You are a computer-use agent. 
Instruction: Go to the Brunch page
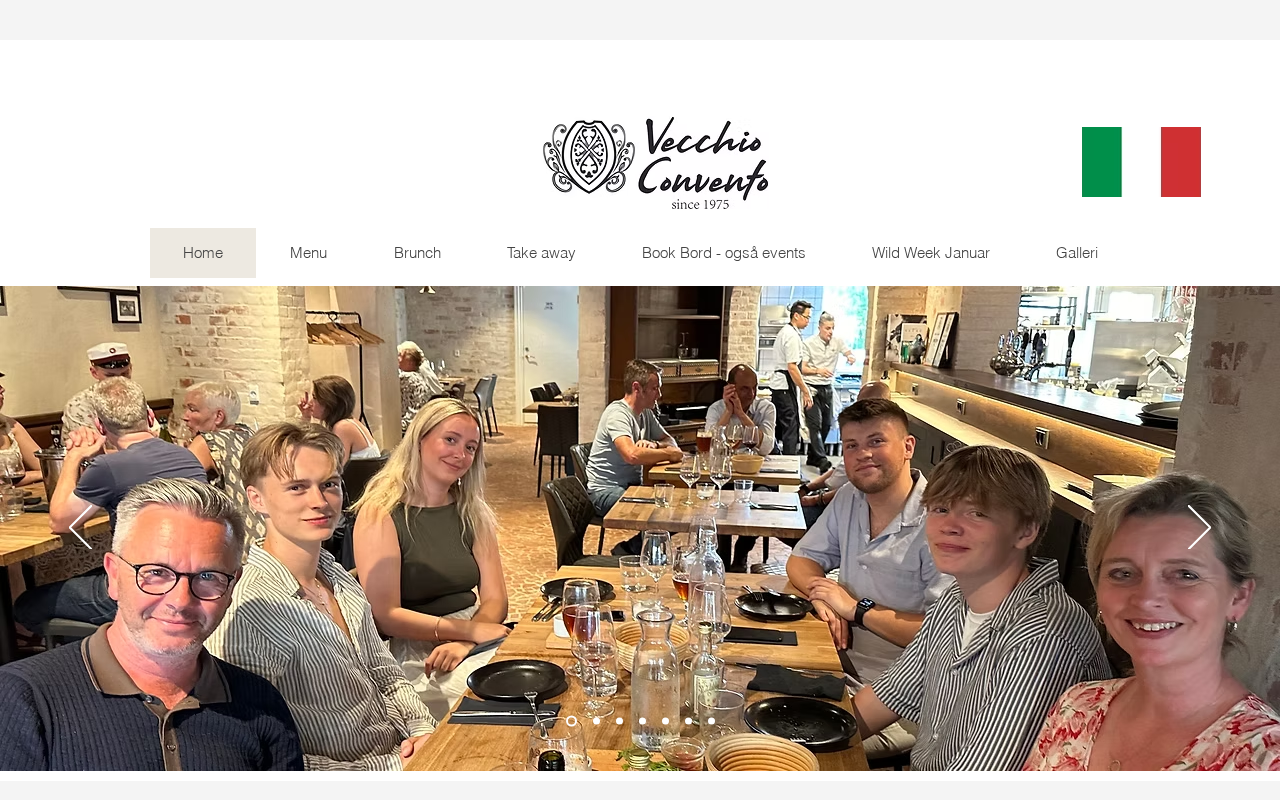pos(417,253)
